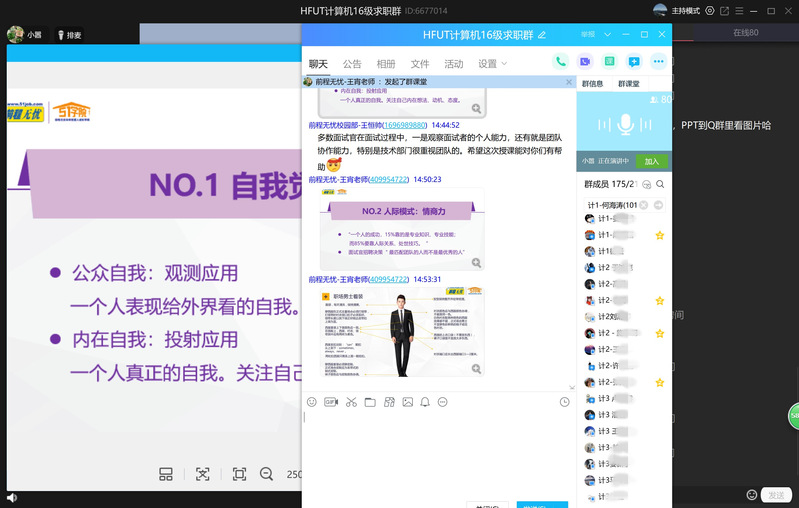799x508 pixels.
Task: Toggle the microphone in group classroom panel
Action: (x=626, y=124)
